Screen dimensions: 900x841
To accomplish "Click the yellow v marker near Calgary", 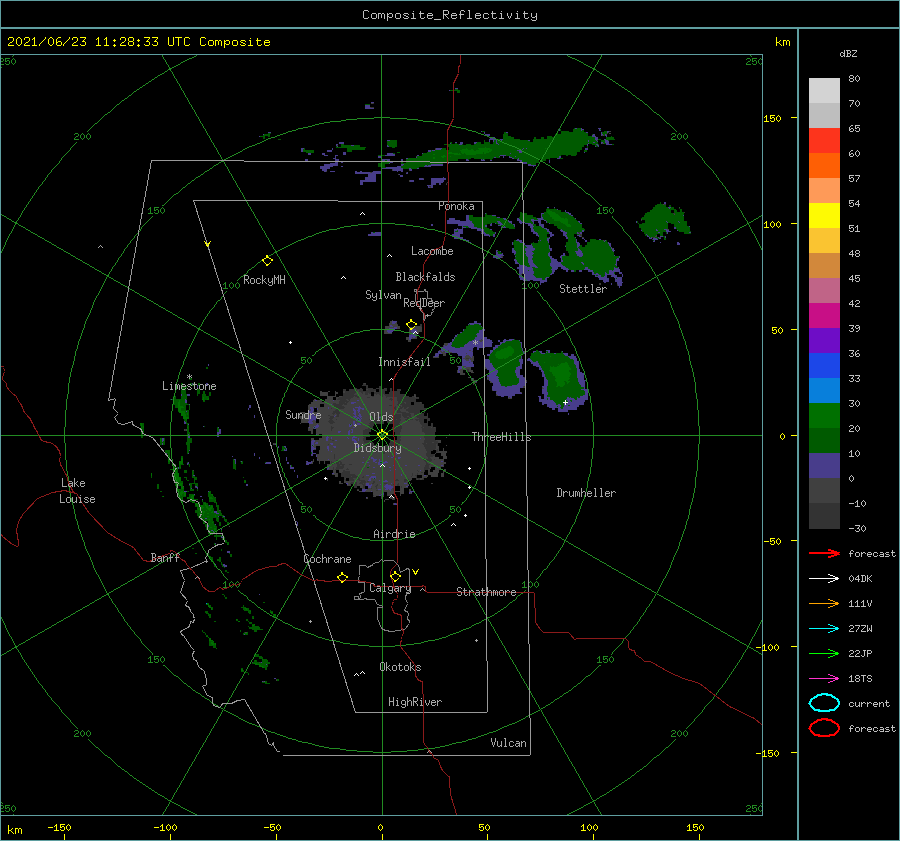I will 416,572.
